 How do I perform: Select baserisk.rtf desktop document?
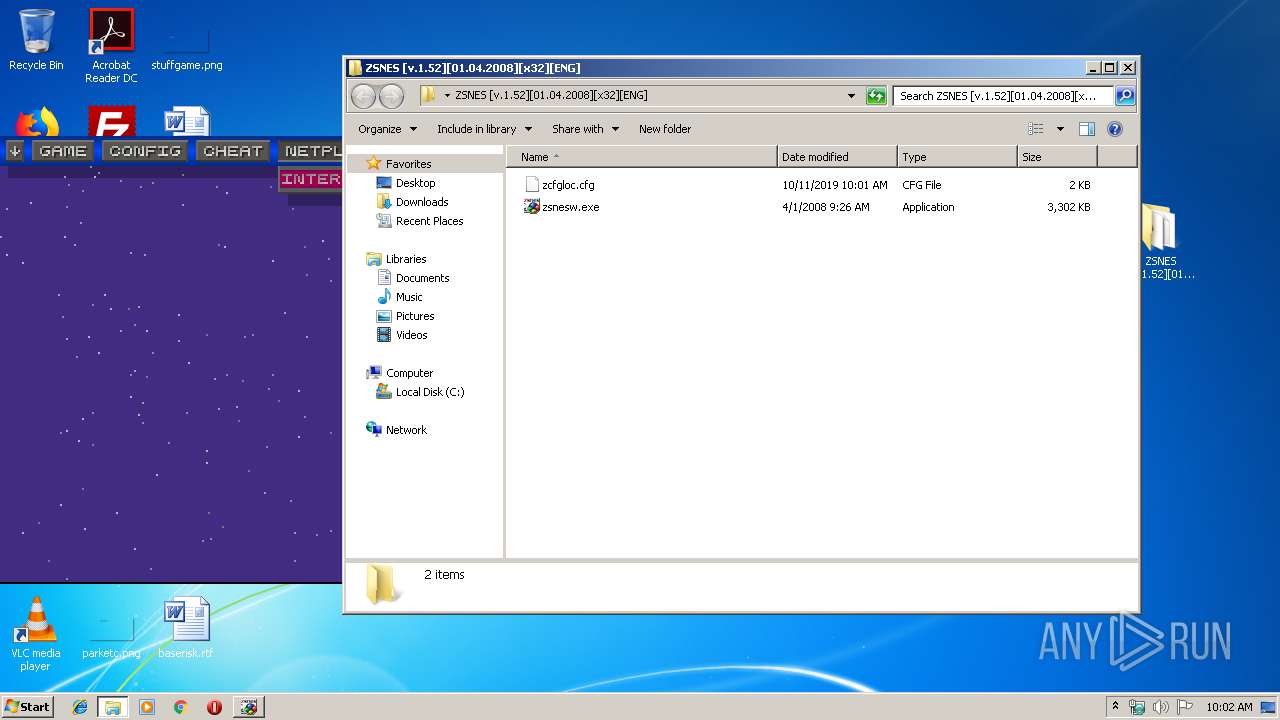186,629
